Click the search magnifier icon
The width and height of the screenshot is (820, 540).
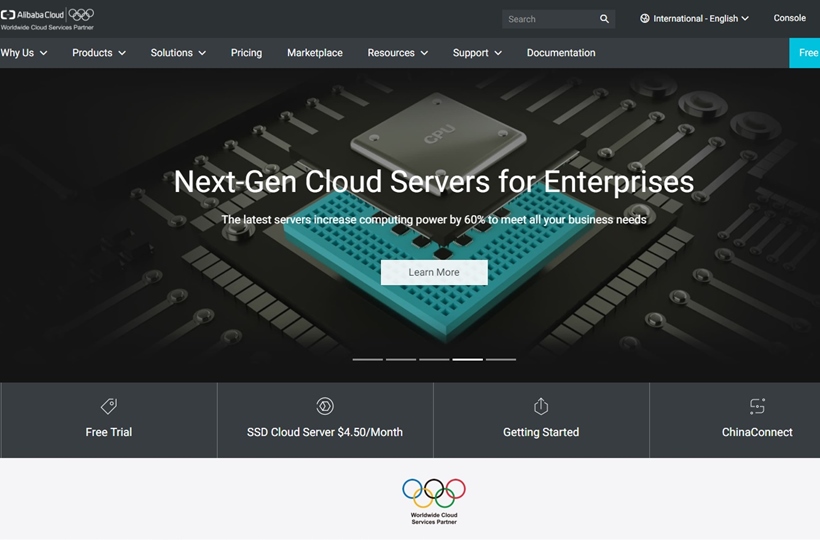(604, 19)
